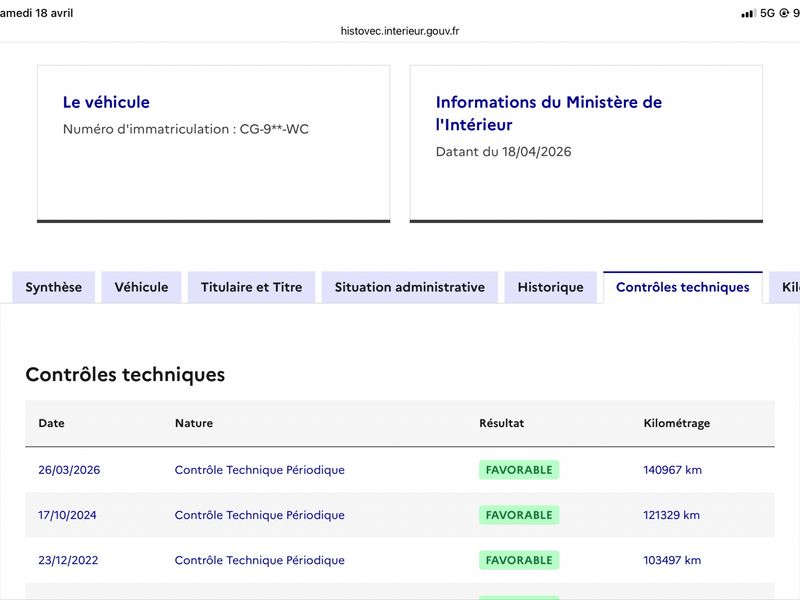Click the 140967 km mileage value

[x=672, y=470]
